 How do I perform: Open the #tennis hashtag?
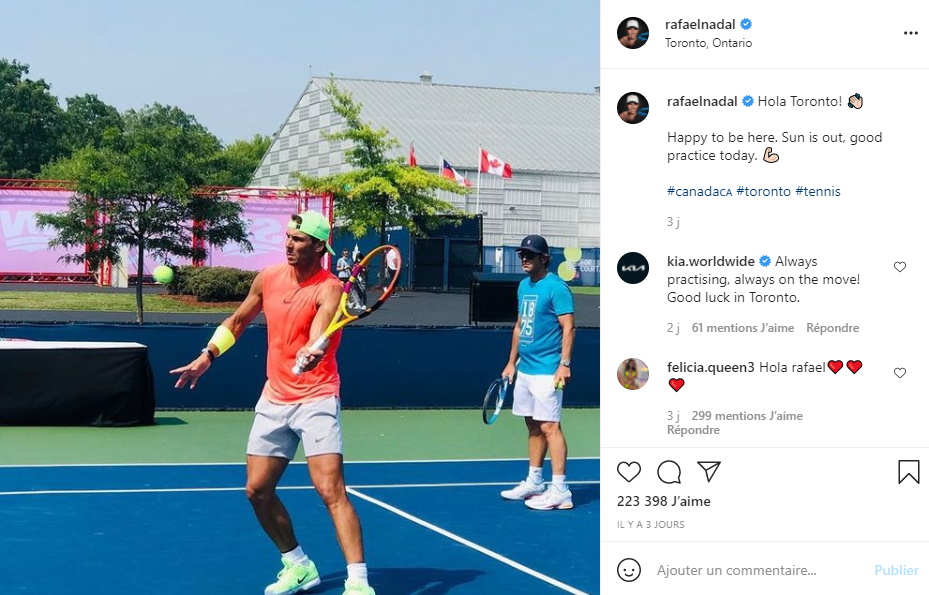tap(818, 191)
